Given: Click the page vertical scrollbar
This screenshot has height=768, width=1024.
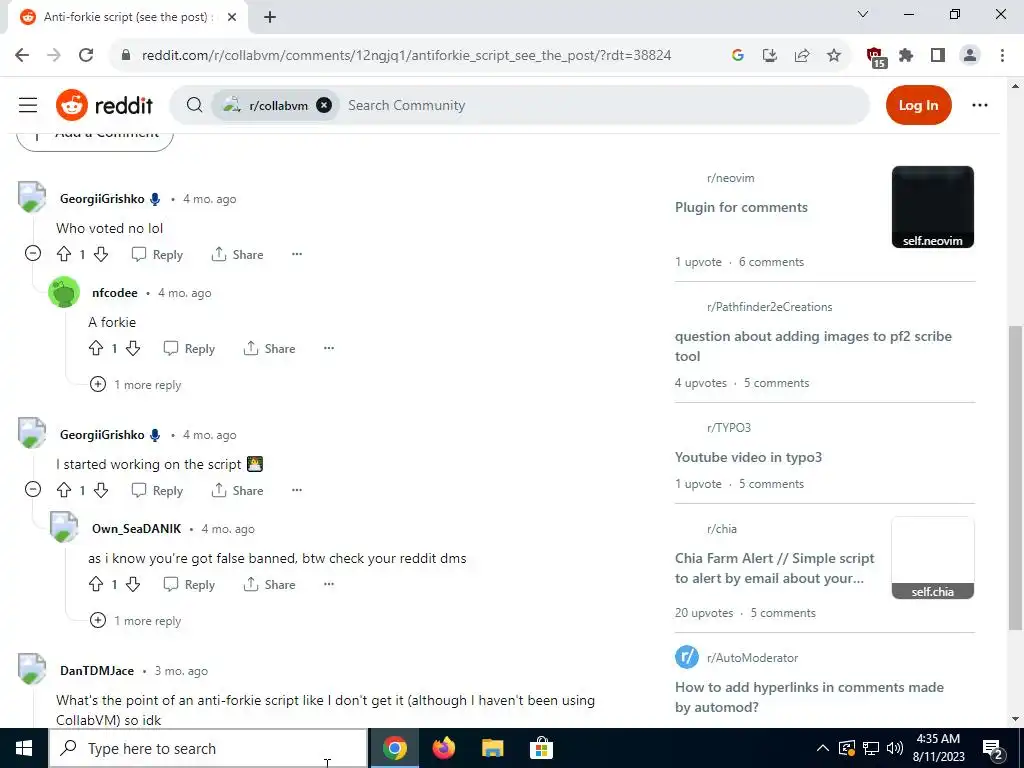Looking at the screenshot, I should (x=1016, y=477).
